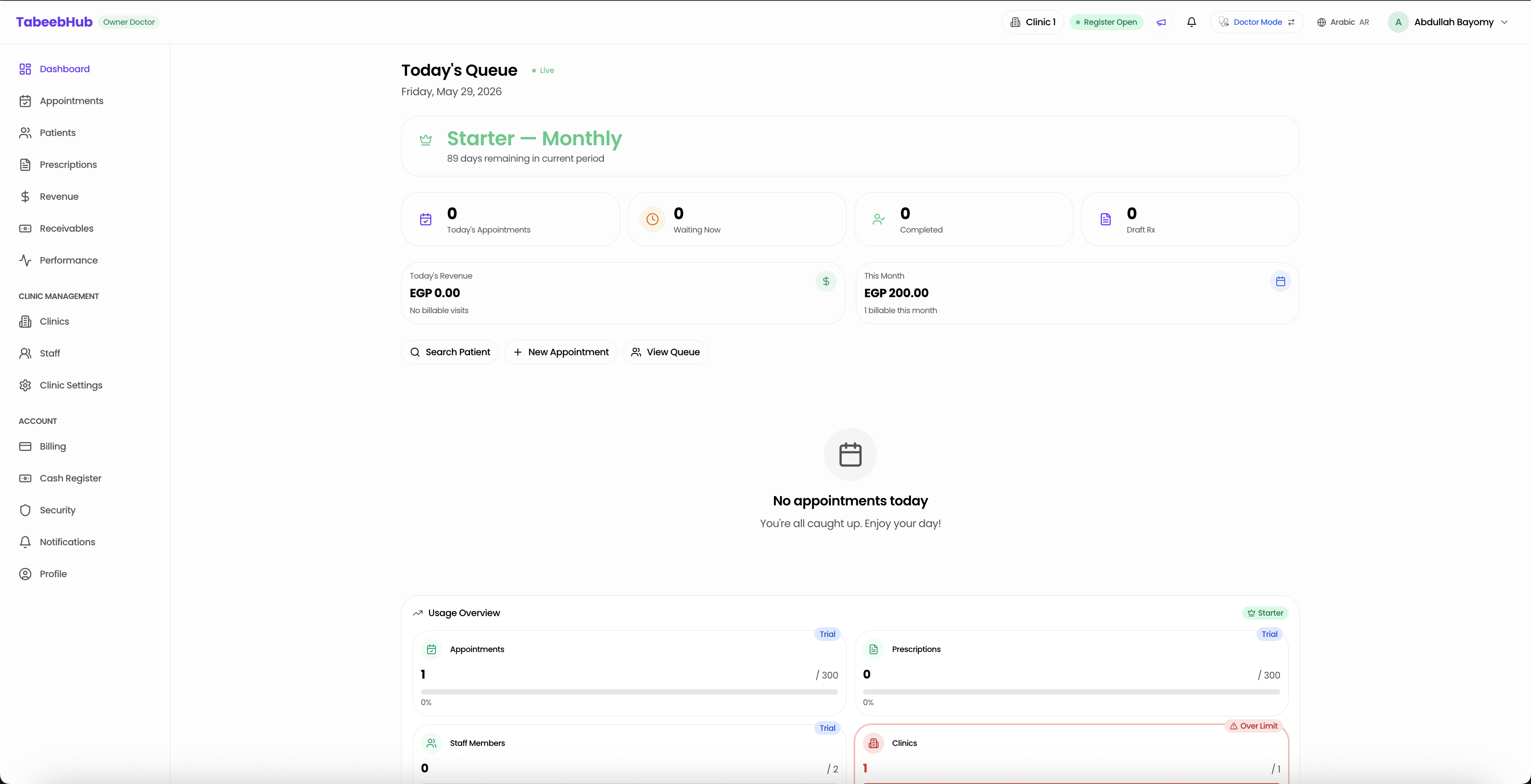Click Search Patient button

(x=450, y=353)
